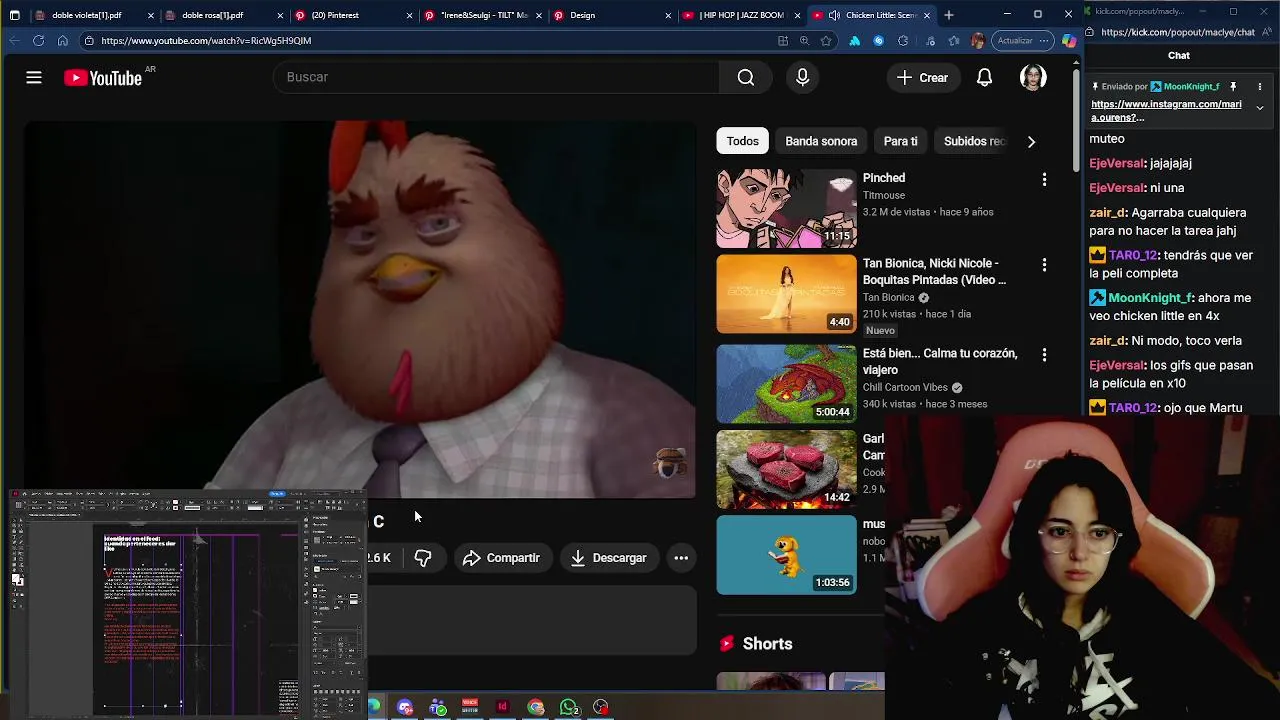
Task: Open browser extensions puzzle icon
Action: (903, 41)
